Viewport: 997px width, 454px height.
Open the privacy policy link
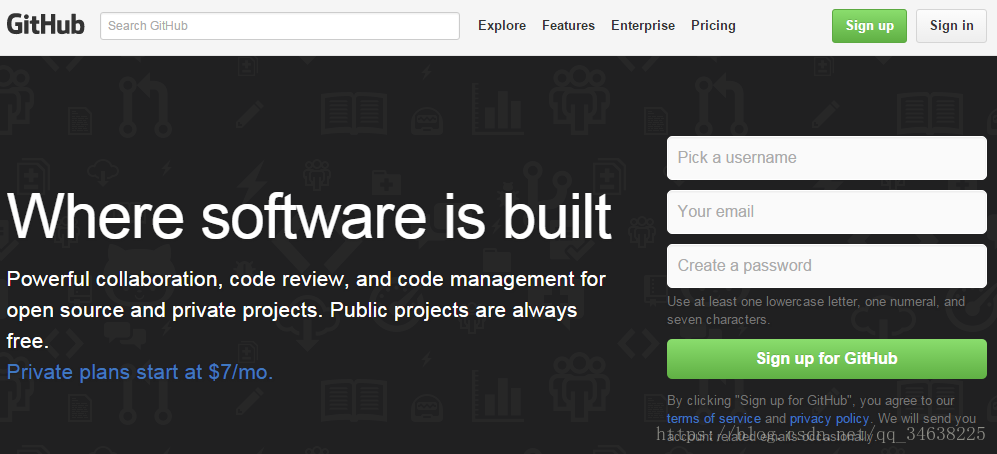pos(829,418)
